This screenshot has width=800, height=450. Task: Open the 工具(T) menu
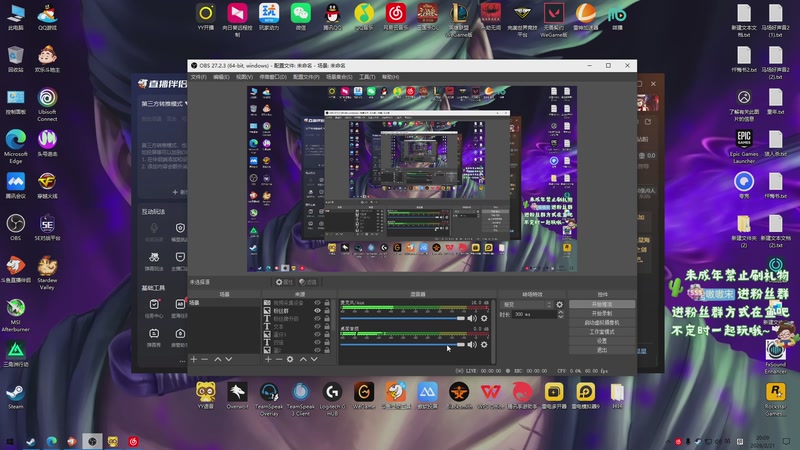click(x=367, y=77)
